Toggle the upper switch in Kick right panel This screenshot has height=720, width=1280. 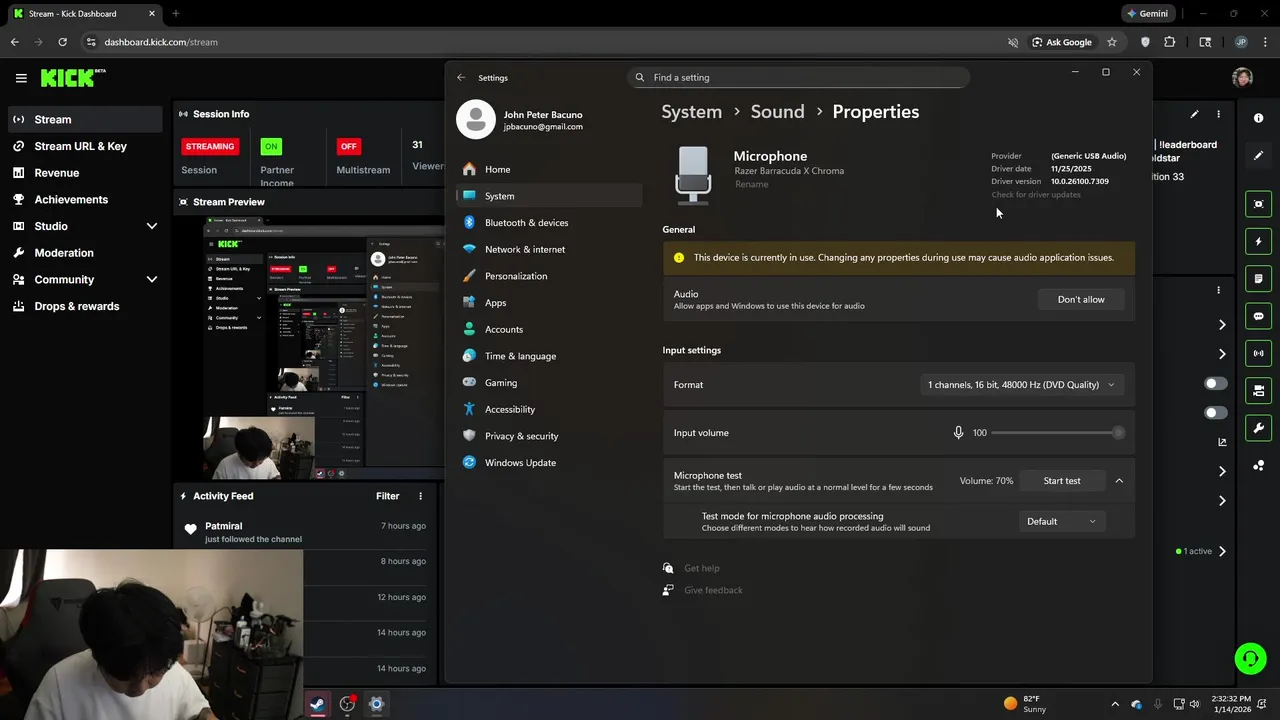coord(1216,384)
